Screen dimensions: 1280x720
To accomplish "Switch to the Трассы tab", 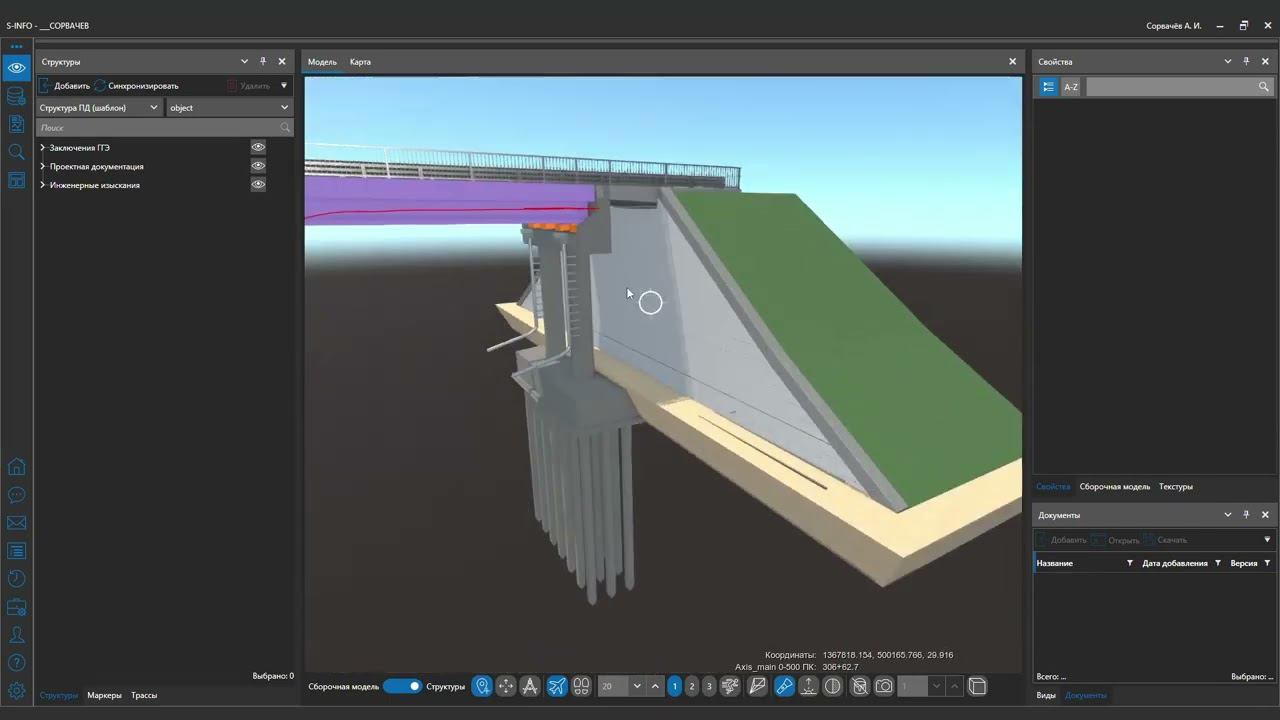I will [144, 695].
